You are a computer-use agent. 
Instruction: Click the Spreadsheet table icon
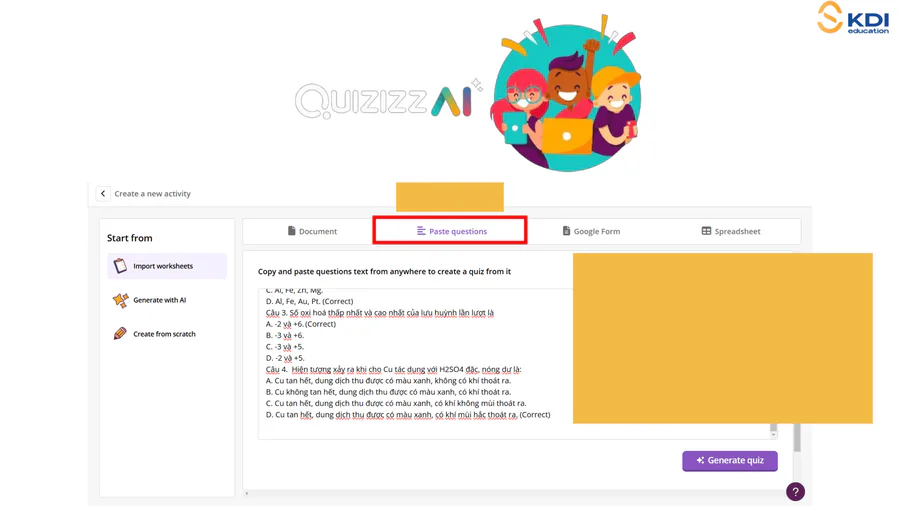pyautogui.click(x=706, y=231)
